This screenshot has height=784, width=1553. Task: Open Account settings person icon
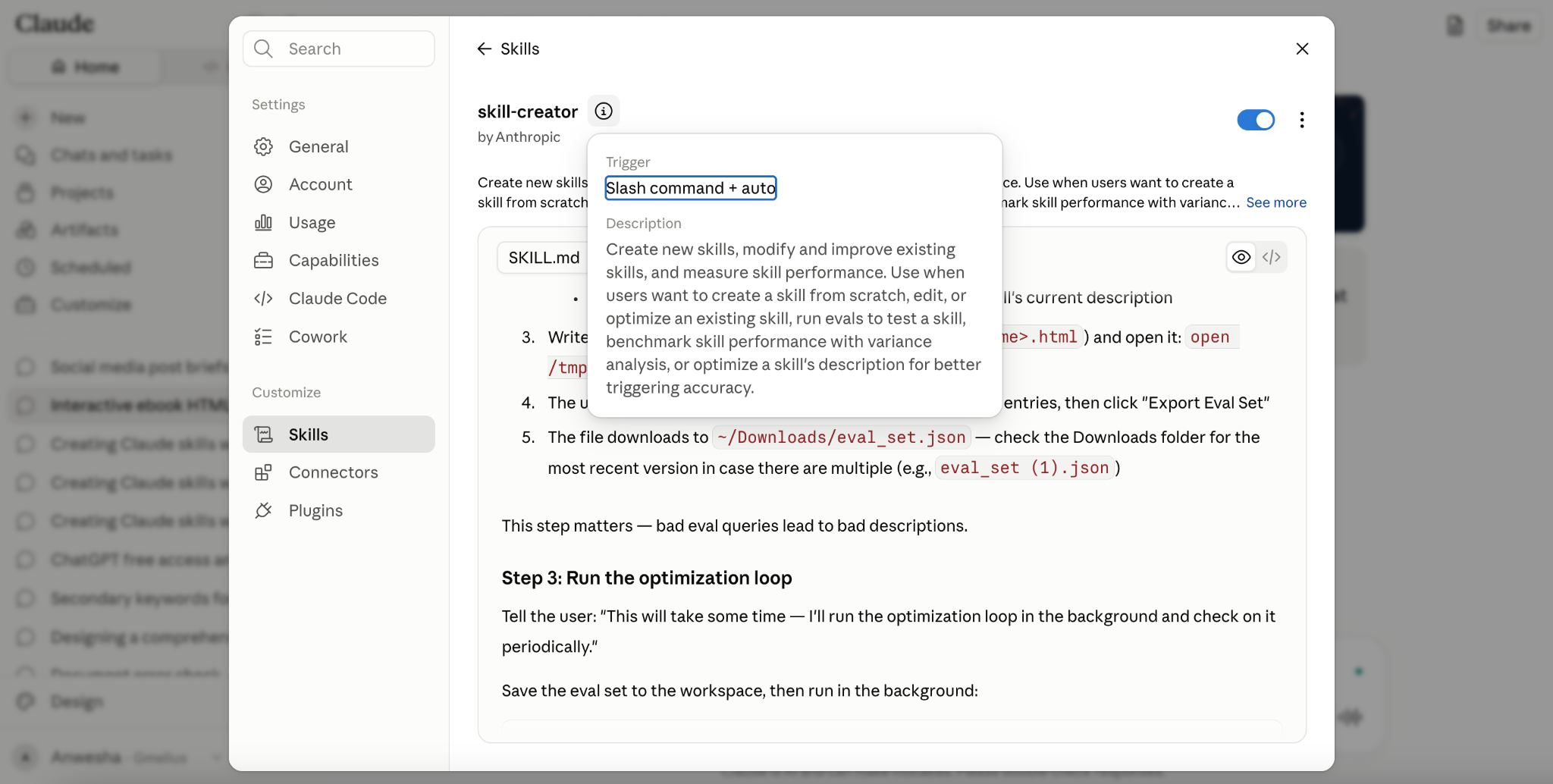[x=263, y=184]
